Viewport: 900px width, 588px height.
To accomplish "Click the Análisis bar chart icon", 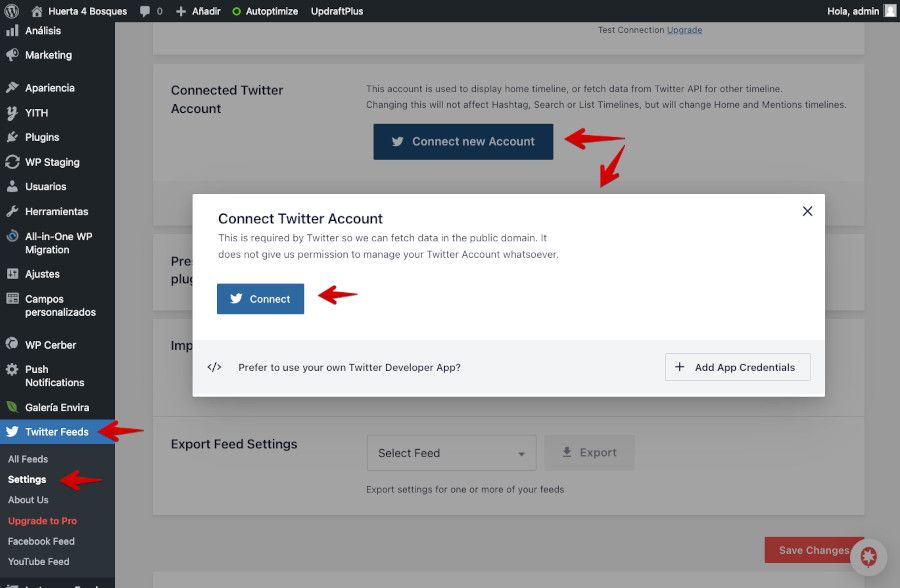I will tap(12, 30).
